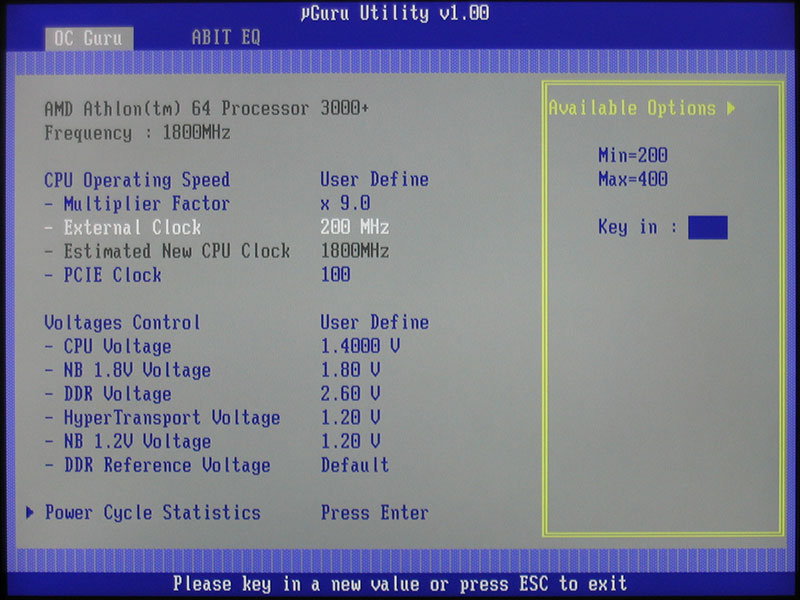Click the Default DDR reference value
The image size is (800, 600).
coord(355,465)
